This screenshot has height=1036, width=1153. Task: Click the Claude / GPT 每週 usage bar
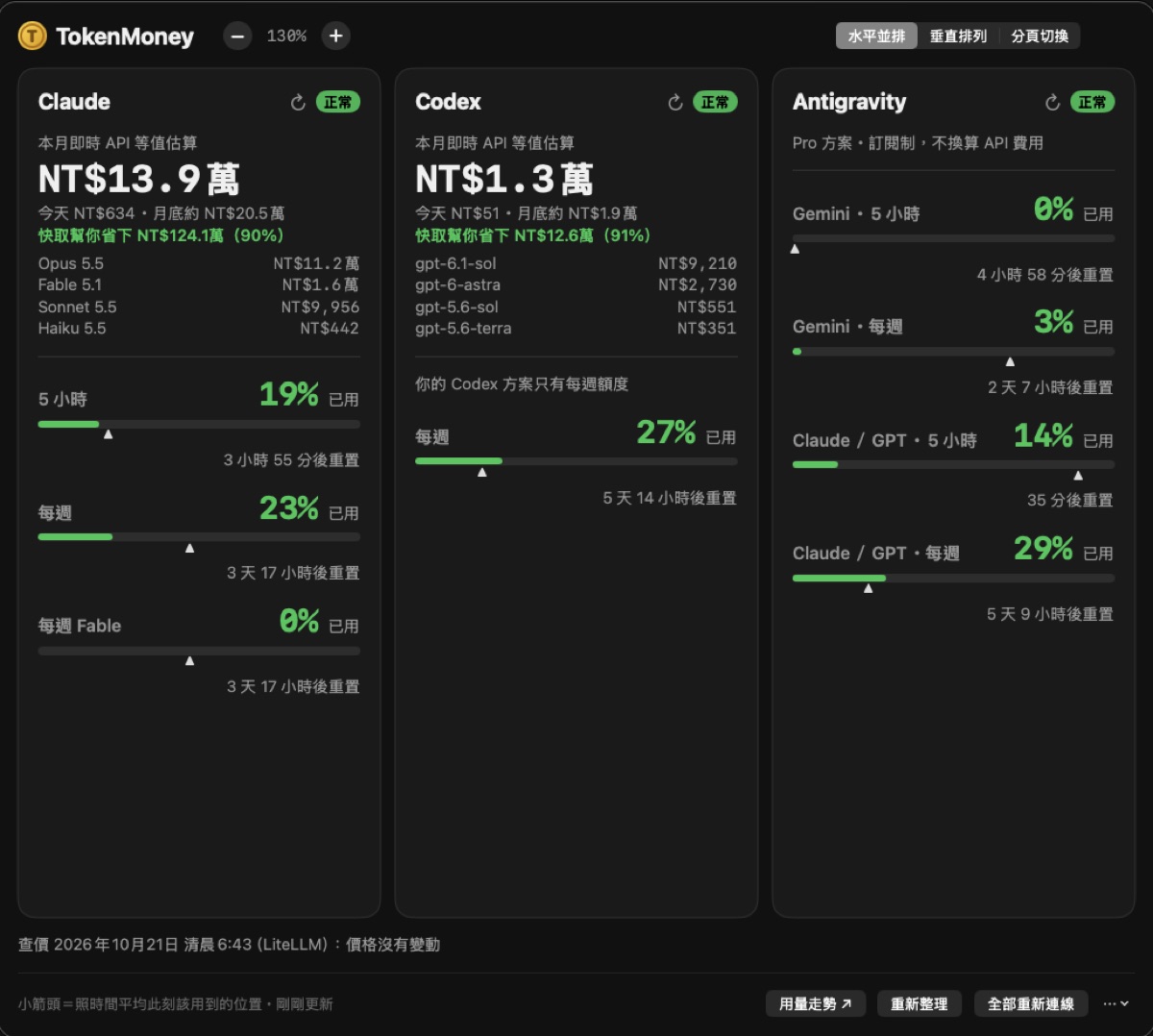pyautogui.click(x=953, y=579)
